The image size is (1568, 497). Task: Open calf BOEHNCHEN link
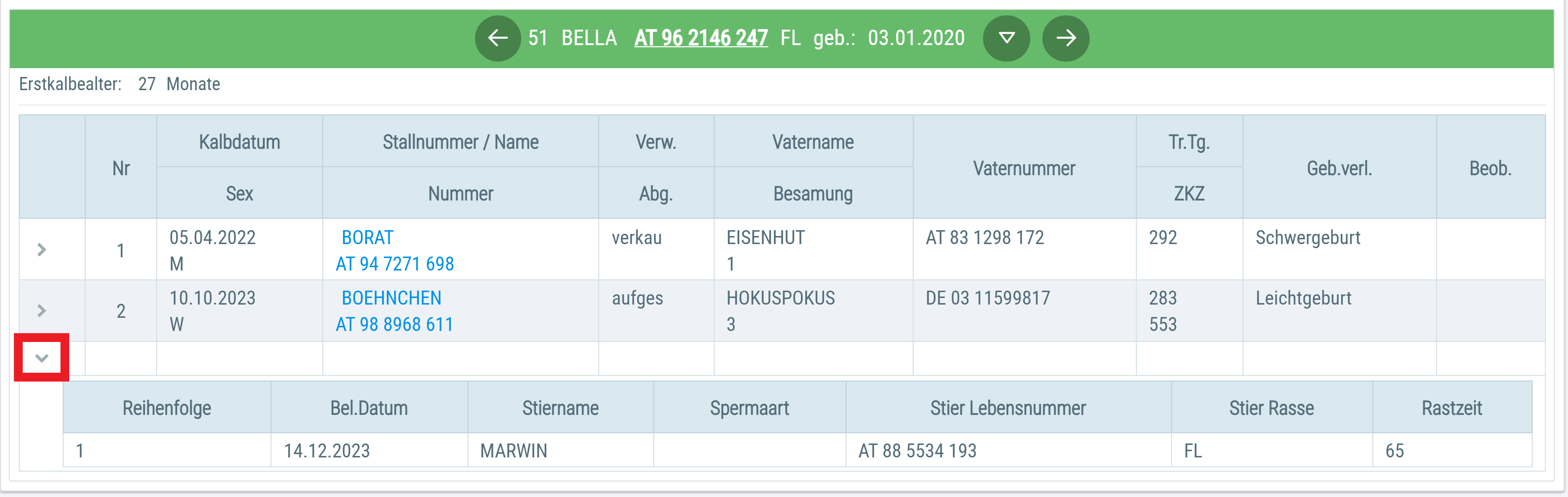click(391, 298)
